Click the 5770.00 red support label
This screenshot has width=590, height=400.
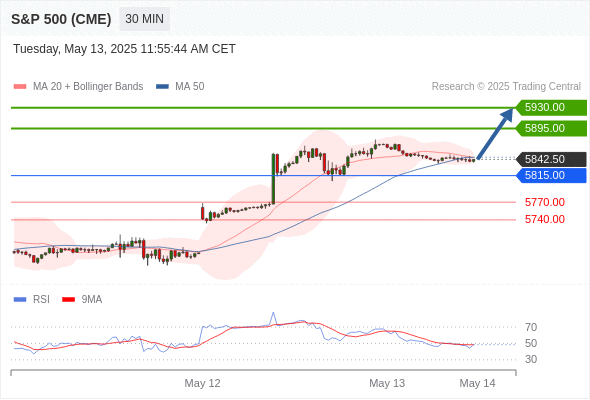544,202
